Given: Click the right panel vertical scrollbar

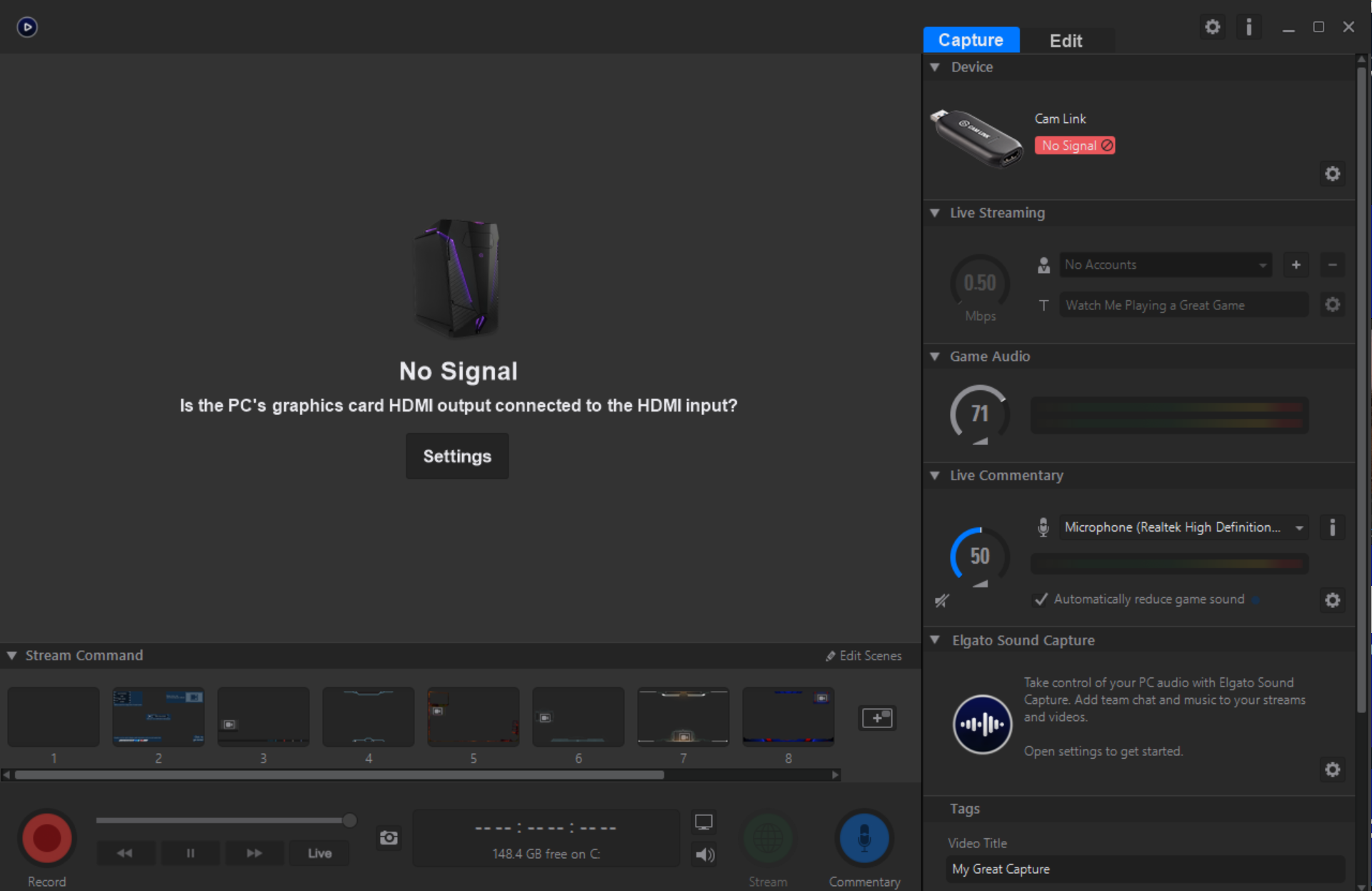Looking at the screenshot, I should point(1362,389).
